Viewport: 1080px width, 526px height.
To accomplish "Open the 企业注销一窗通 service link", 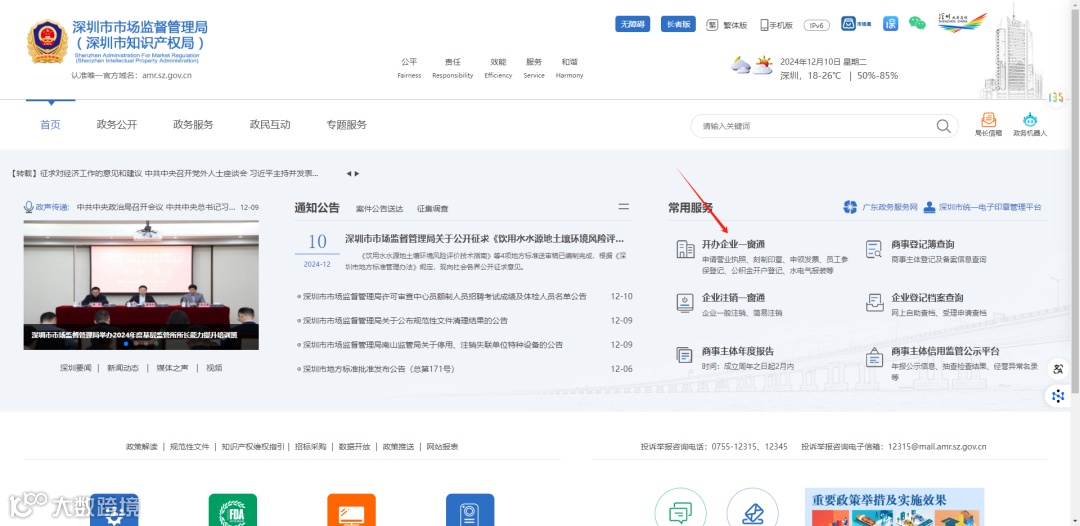I will click(x=734, y=298).
